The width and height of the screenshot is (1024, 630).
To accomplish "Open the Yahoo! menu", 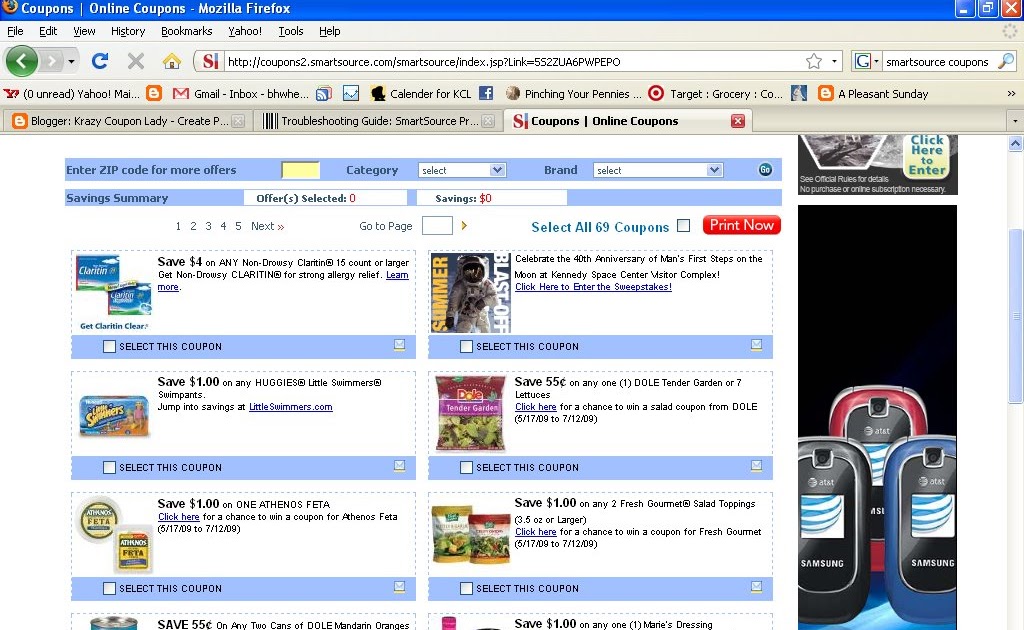I will [x=245, y=31].
